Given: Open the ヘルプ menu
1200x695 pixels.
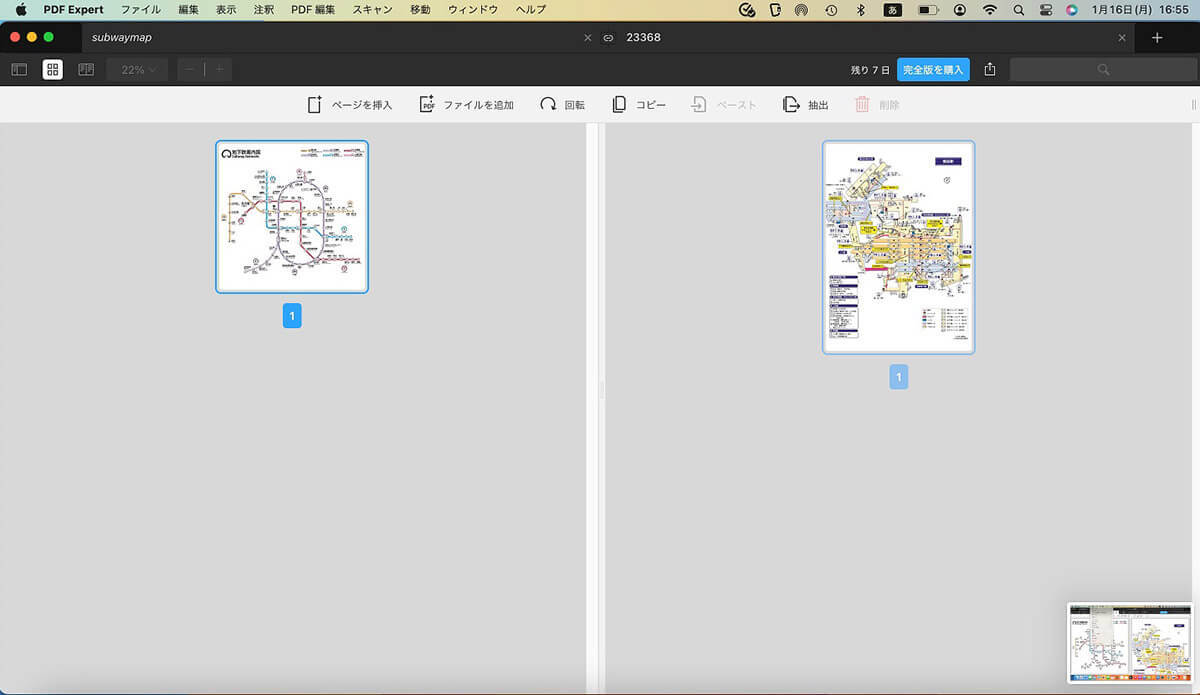Looking at the screenshot, I should (530, 9).
